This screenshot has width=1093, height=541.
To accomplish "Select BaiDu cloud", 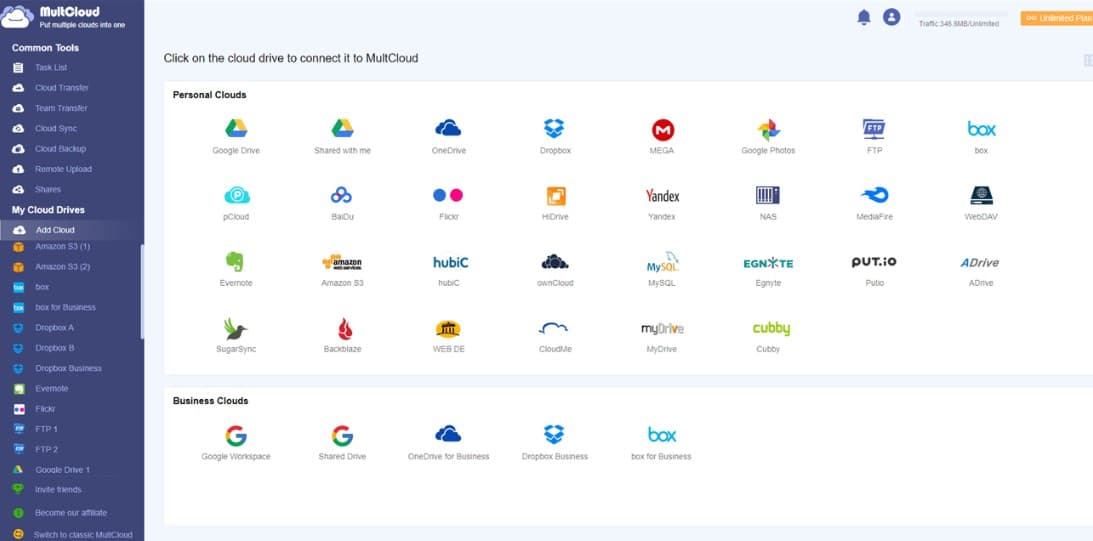I will 342,203.
